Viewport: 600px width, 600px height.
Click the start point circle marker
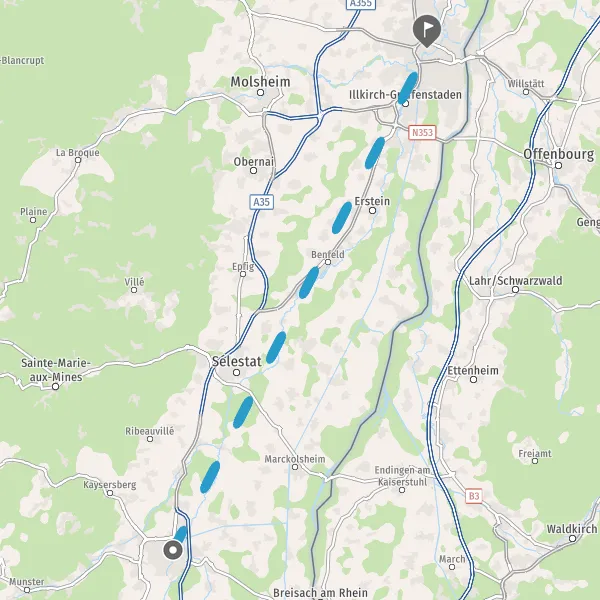pyautogui.click(x=173, y=550)
